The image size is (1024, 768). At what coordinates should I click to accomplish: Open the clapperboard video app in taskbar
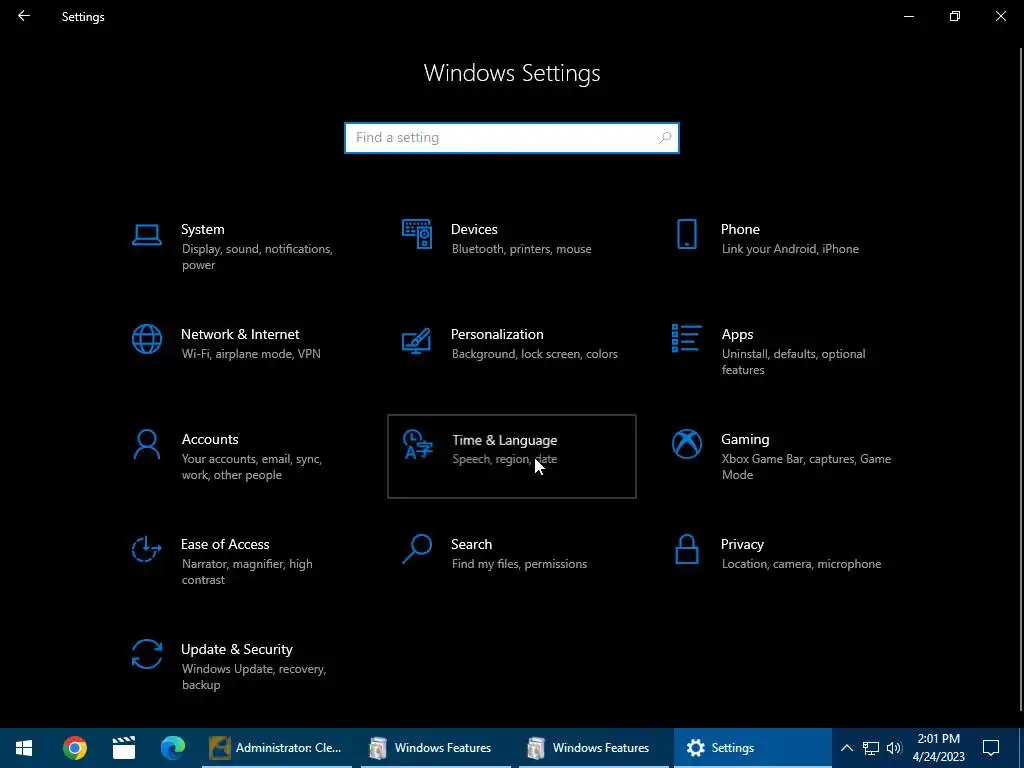(123, 748)
